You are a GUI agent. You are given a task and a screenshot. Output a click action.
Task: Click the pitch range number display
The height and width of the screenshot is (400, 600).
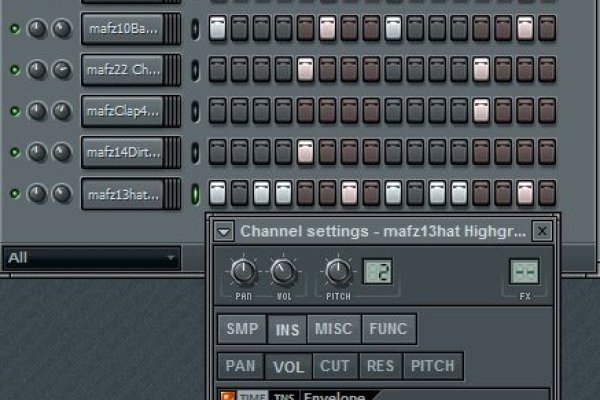[x=376, y=271]
